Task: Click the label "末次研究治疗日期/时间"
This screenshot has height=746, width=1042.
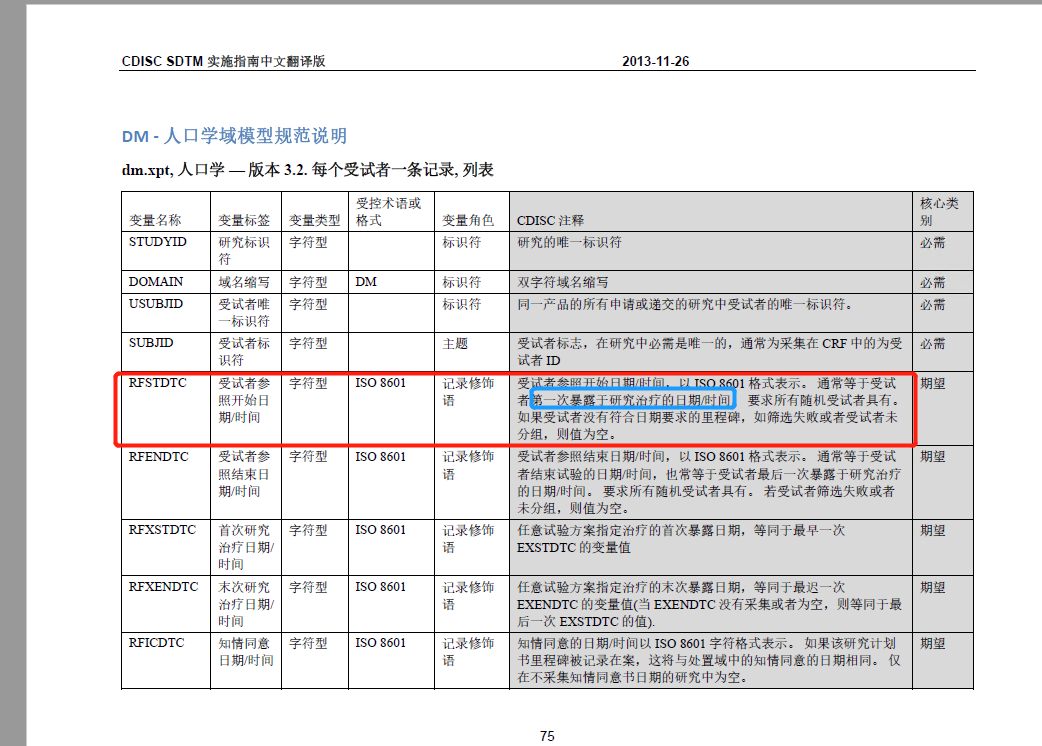Action: coord(246,604)
